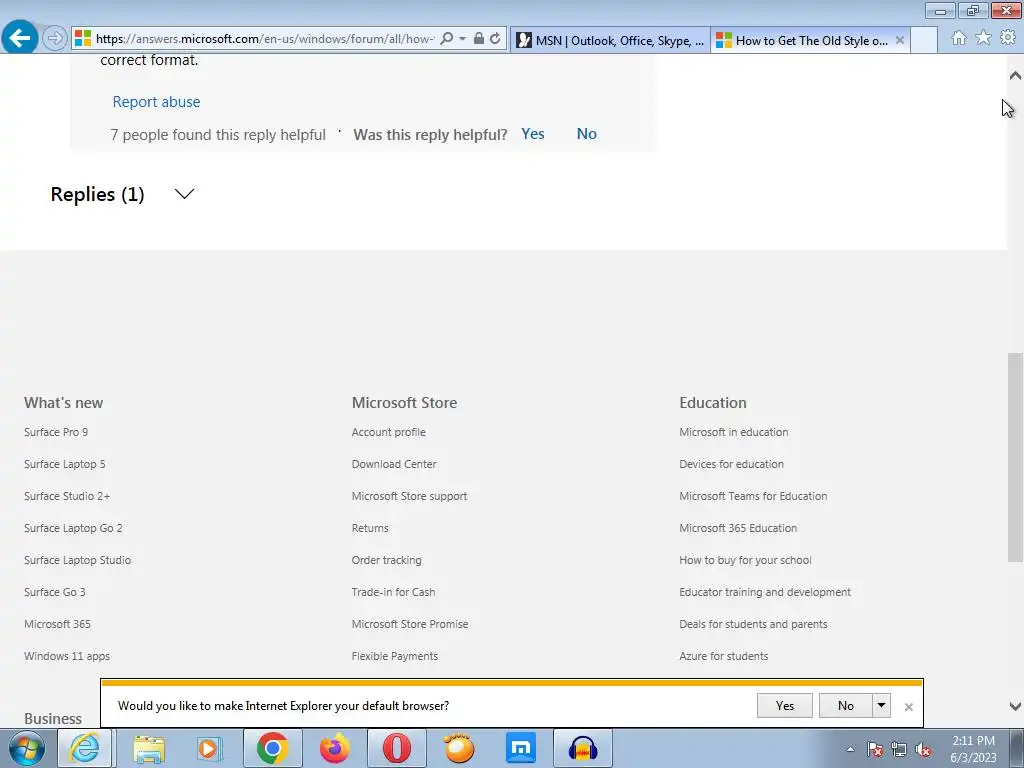Open Returns link
The height and width of the screenshot is (768, 1024).
click(x=370, y=528)
